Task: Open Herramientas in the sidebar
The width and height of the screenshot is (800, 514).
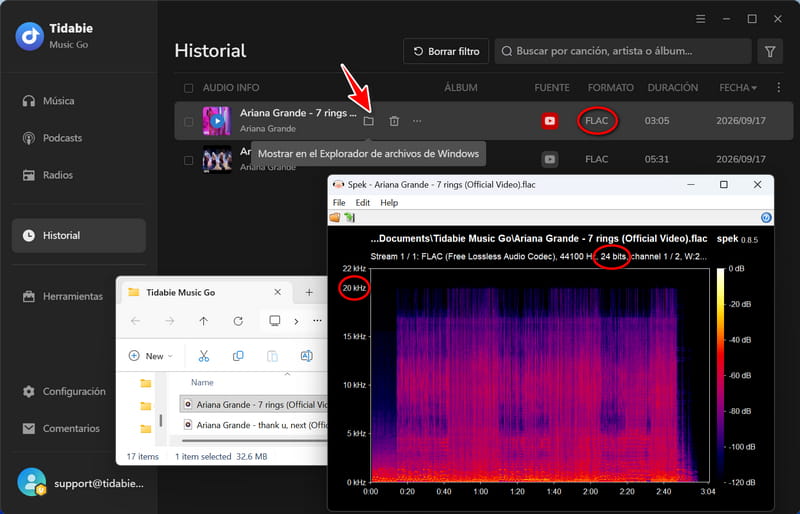Action: click(62, 296)
